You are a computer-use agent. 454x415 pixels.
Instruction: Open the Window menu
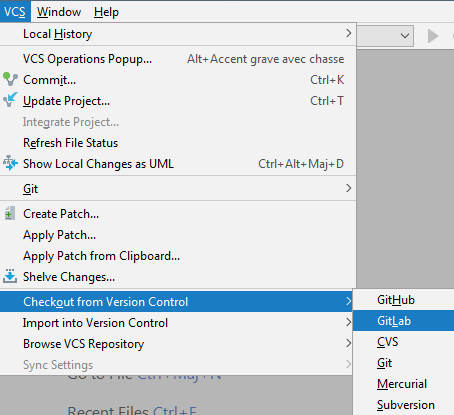click(x=59, y=12)
